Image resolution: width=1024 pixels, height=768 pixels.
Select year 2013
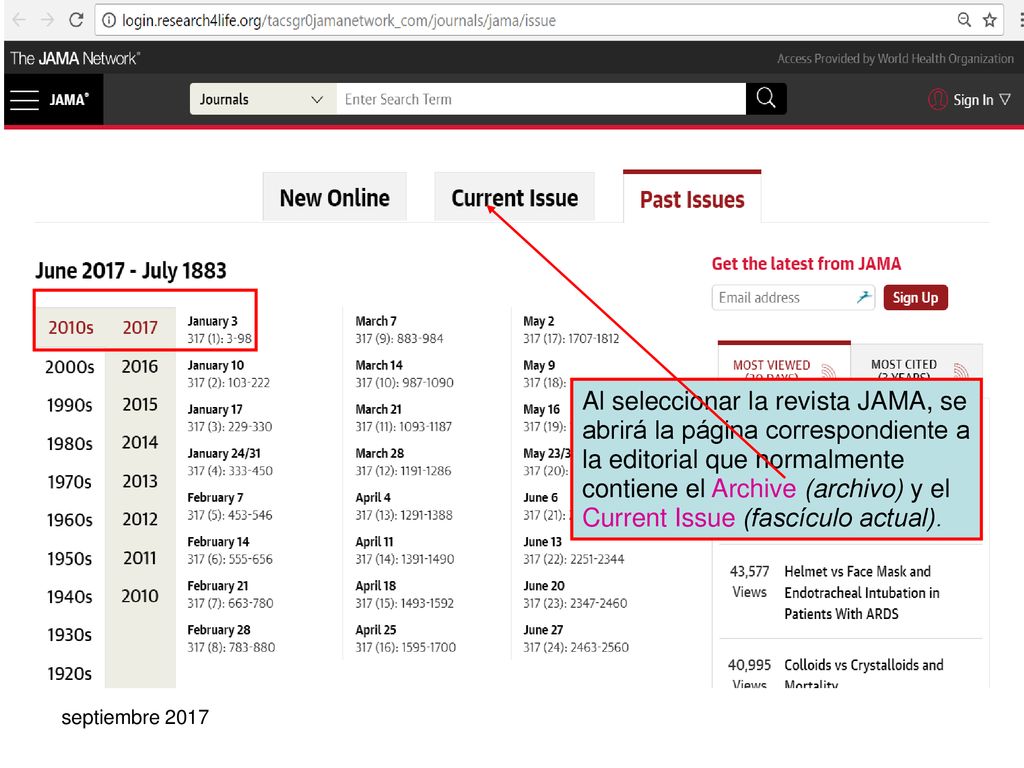(x=140, y=481)
